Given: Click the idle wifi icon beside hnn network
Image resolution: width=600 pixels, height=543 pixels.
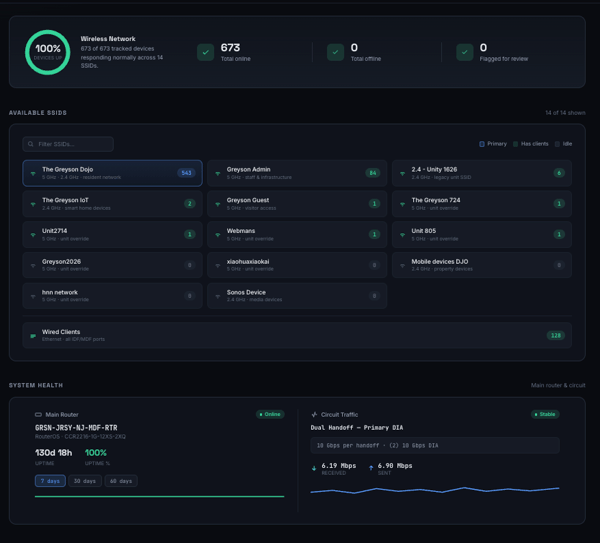Looking at the screenshot, I should (x=33, y=296).
